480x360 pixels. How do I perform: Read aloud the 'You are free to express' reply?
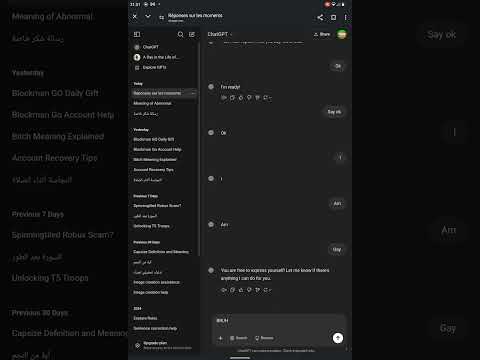[x=224, y=290]
